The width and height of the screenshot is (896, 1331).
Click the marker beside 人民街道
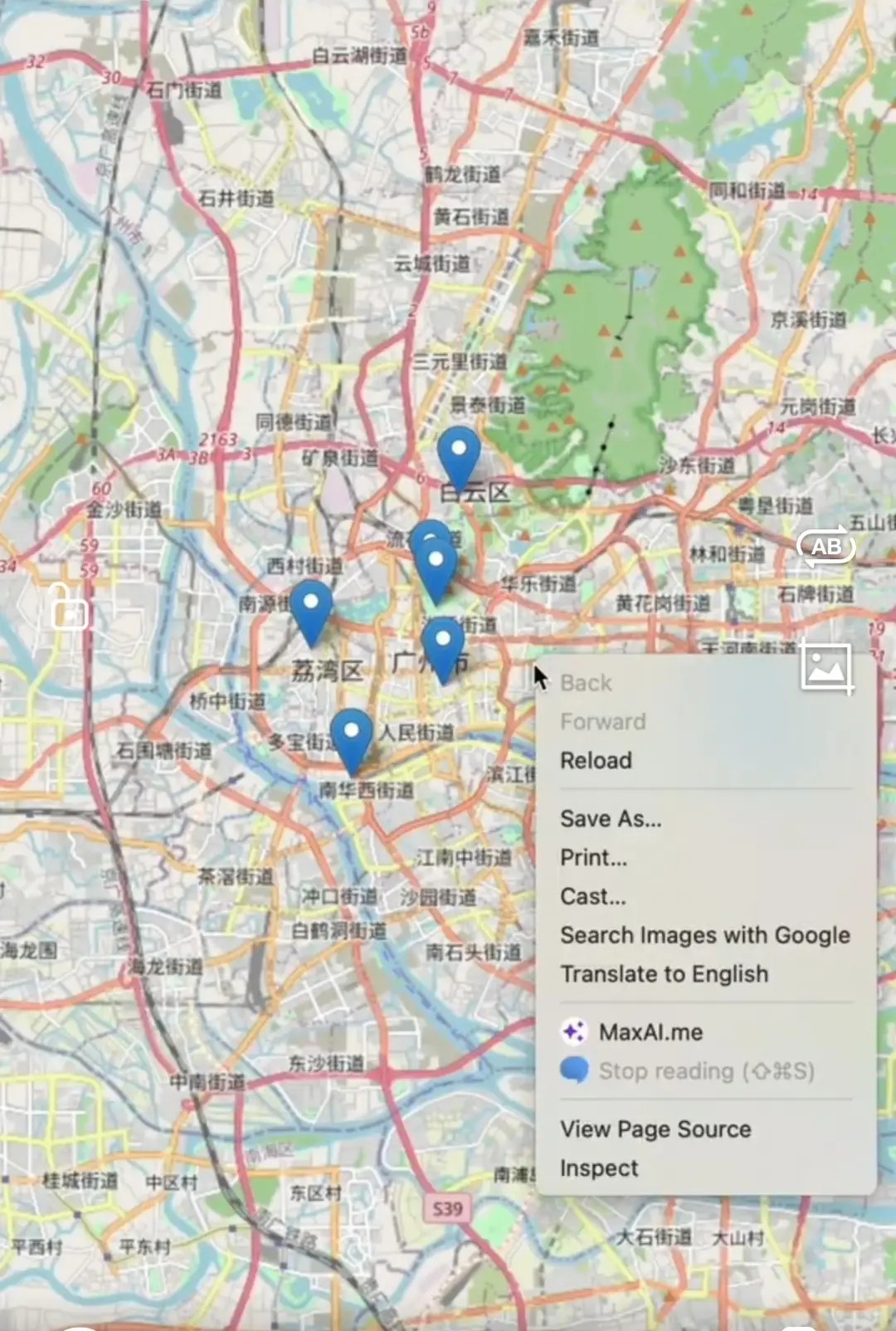[351, 735]
